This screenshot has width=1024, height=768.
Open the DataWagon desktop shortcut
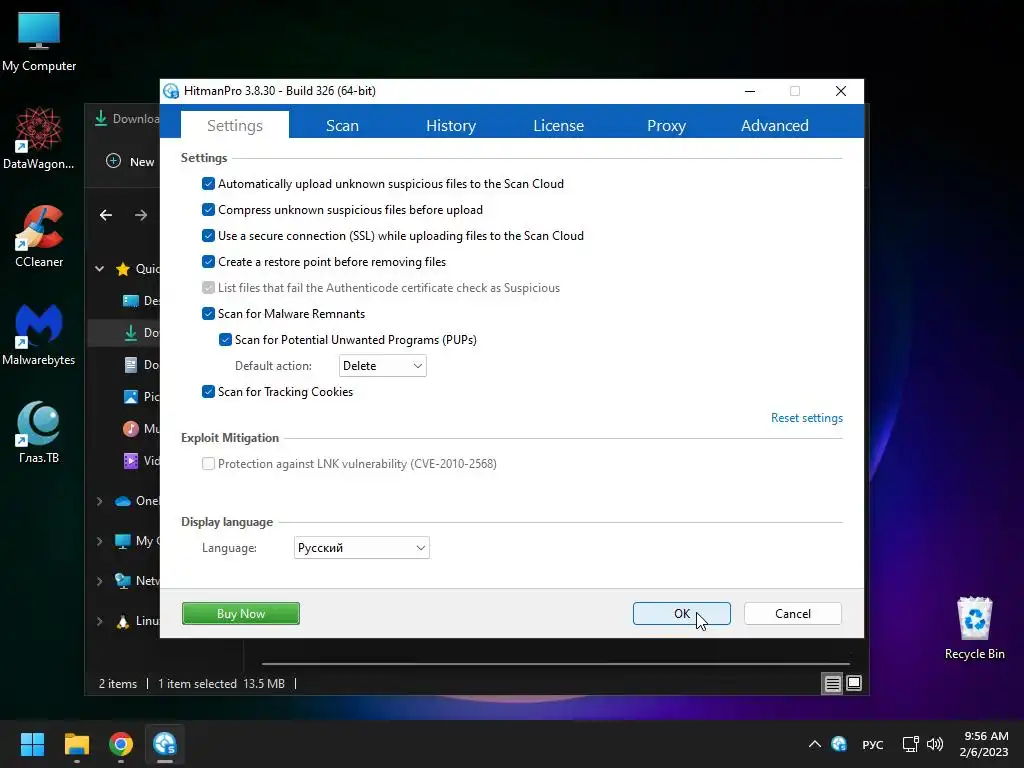39,138
